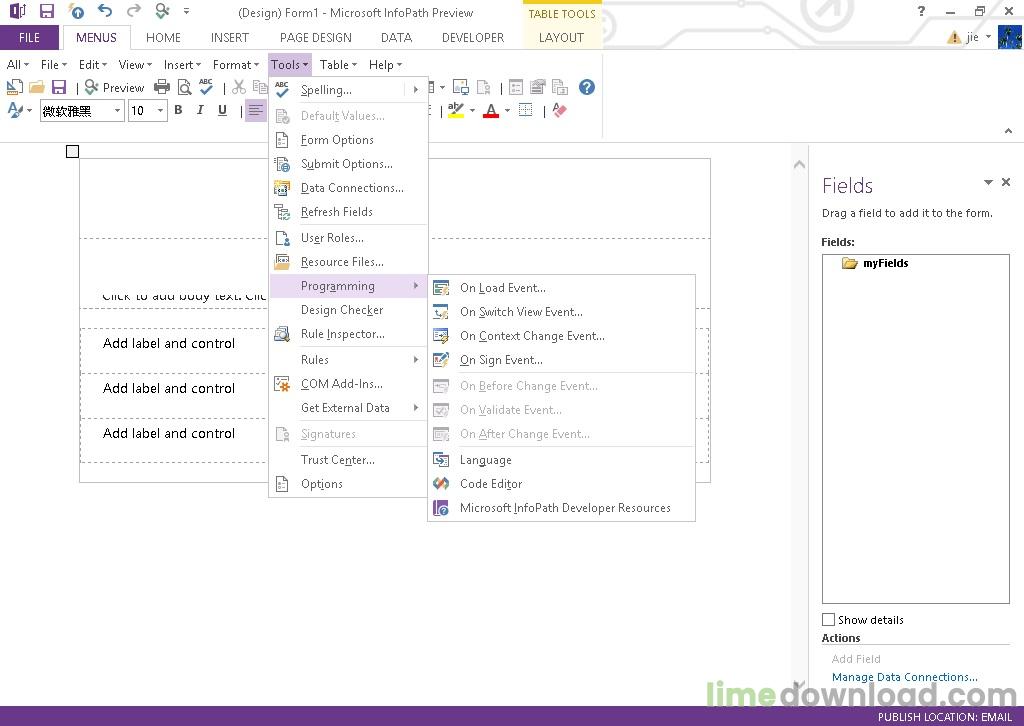Open Print Preview magnifier icon

(x=185, y=87)
